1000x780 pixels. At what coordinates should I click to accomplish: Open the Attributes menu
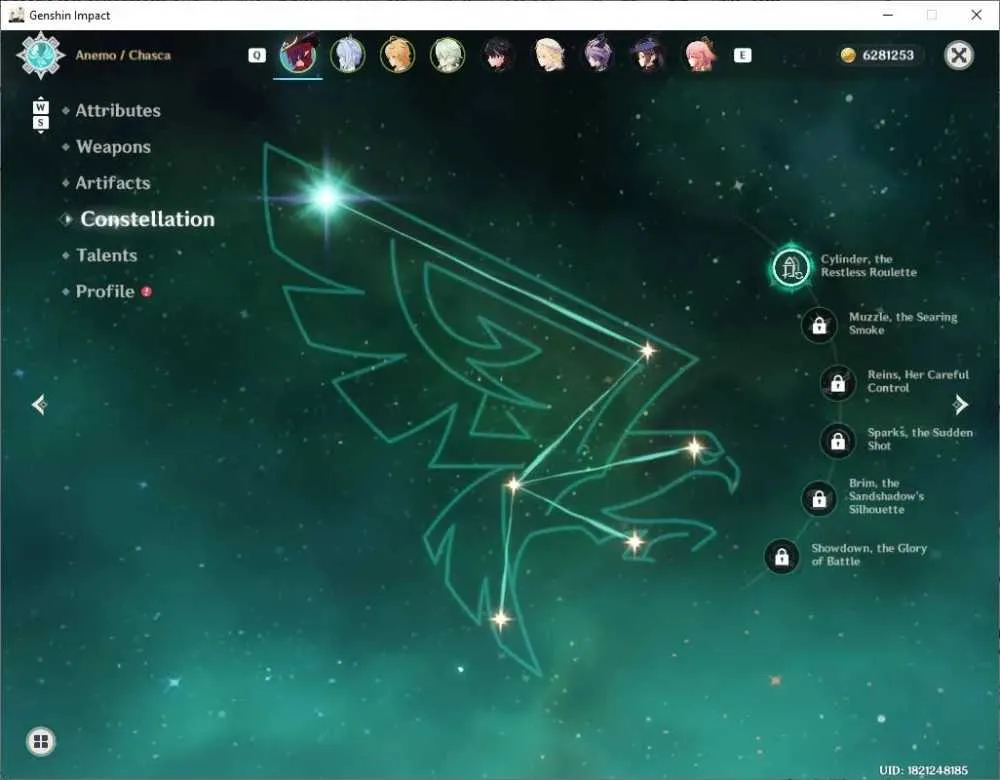tap(118, 111)
